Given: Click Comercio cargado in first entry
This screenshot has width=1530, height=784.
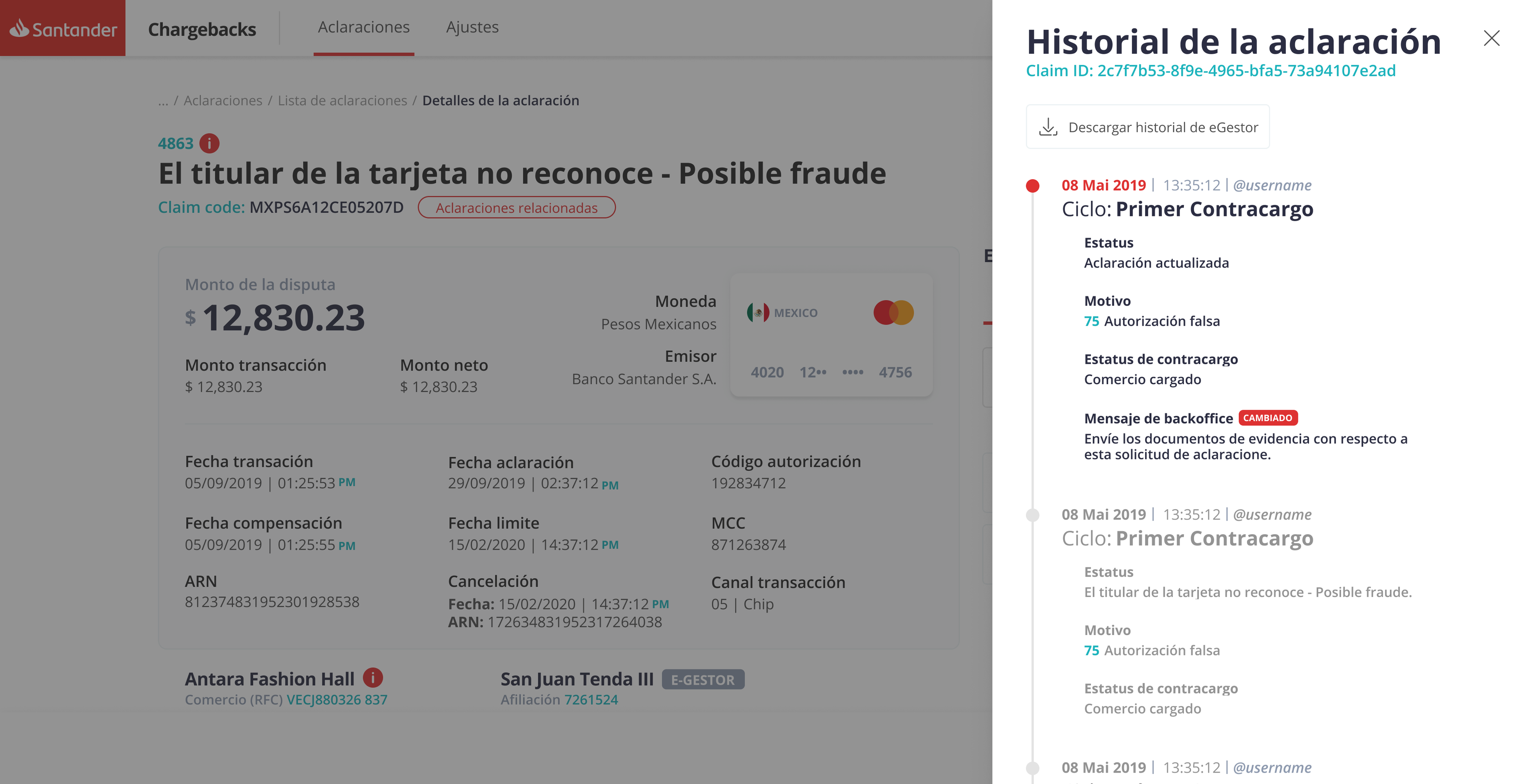Looking at the screenshot, I should (x=1142, y=379).
